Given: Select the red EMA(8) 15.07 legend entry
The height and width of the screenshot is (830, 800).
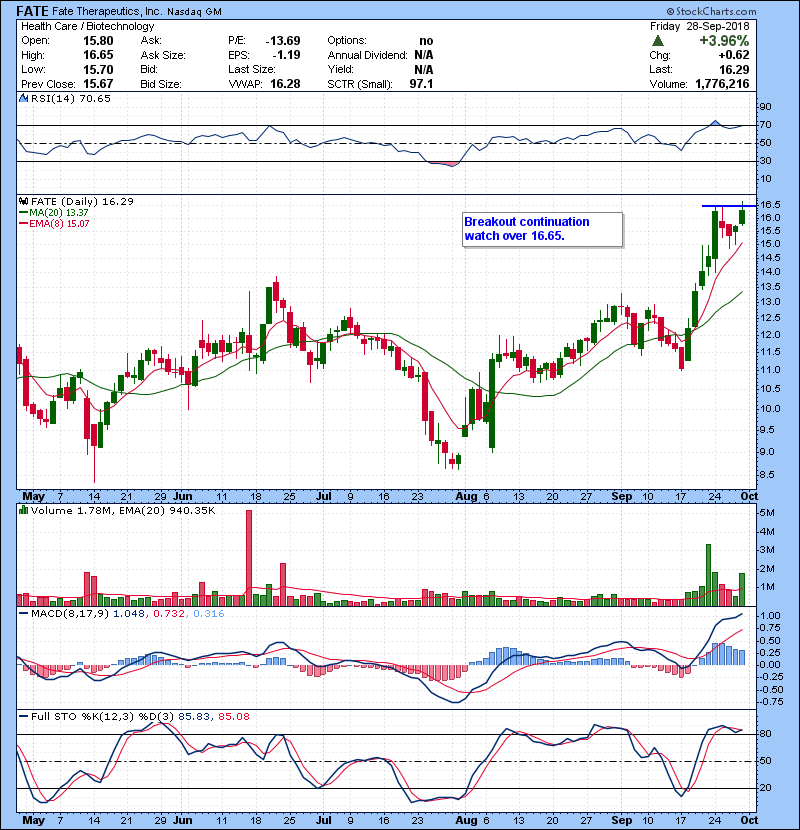Looking at the screenshot, I should click(x=54, y=223).
